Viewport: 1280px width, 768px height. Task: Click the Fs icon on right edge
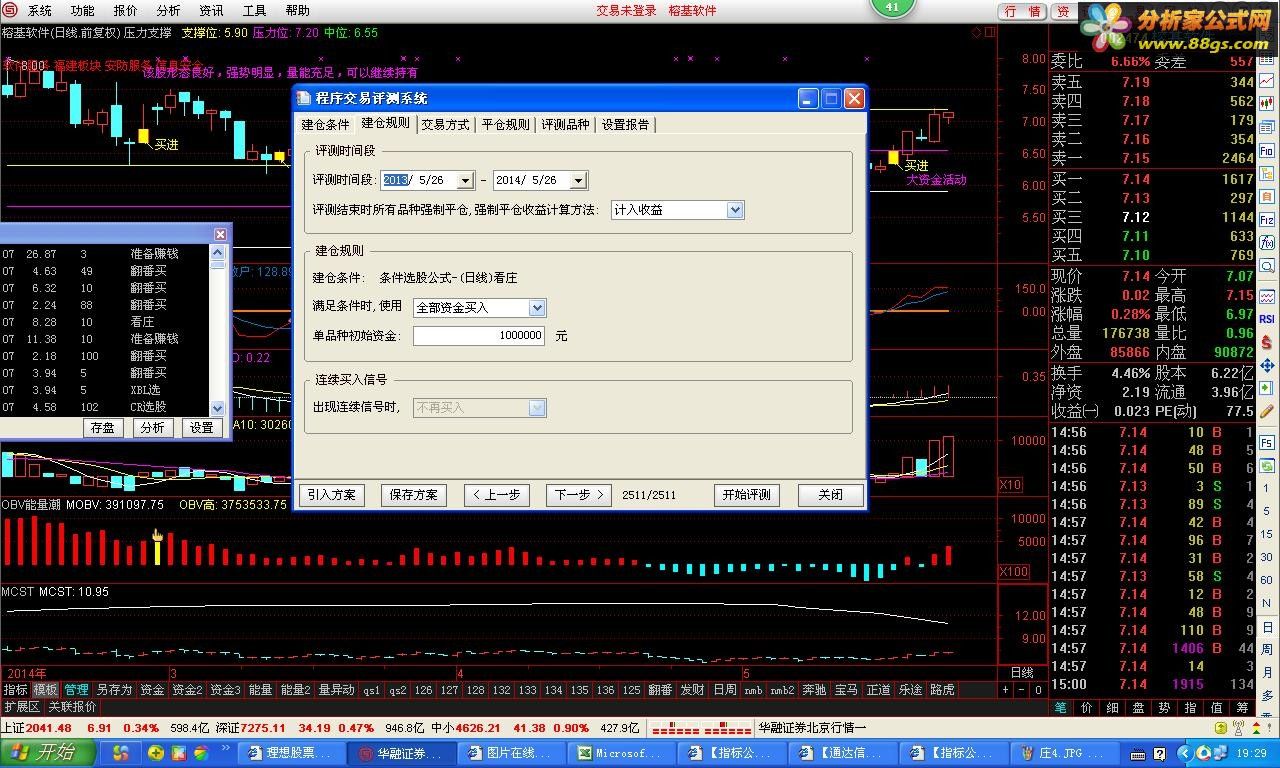[x=1266, y=441]
